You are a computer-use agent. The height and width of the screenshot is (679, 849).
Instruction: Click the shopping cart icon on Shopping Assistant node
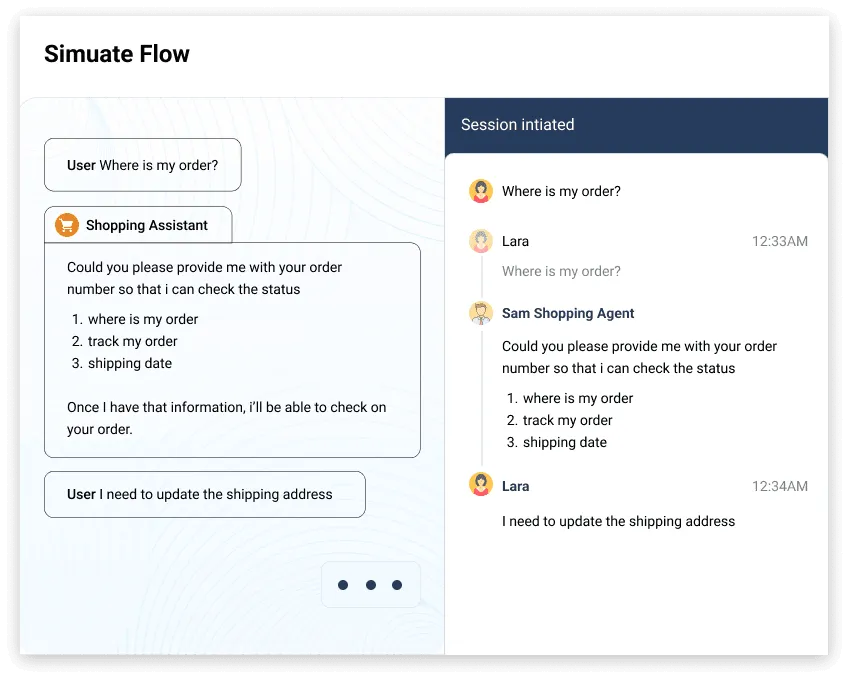tap(64, 224)
